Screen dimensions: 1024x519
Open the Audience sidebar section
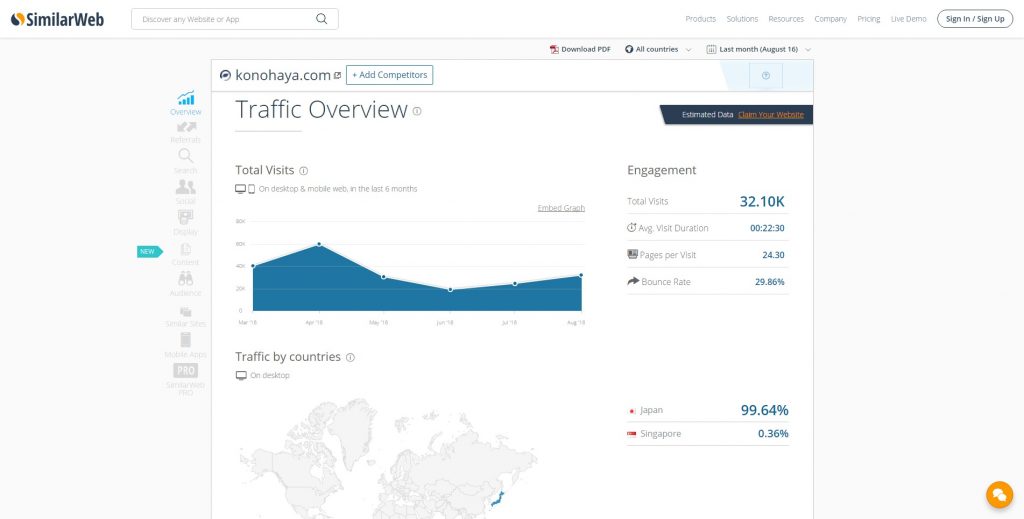click(185, 284)
